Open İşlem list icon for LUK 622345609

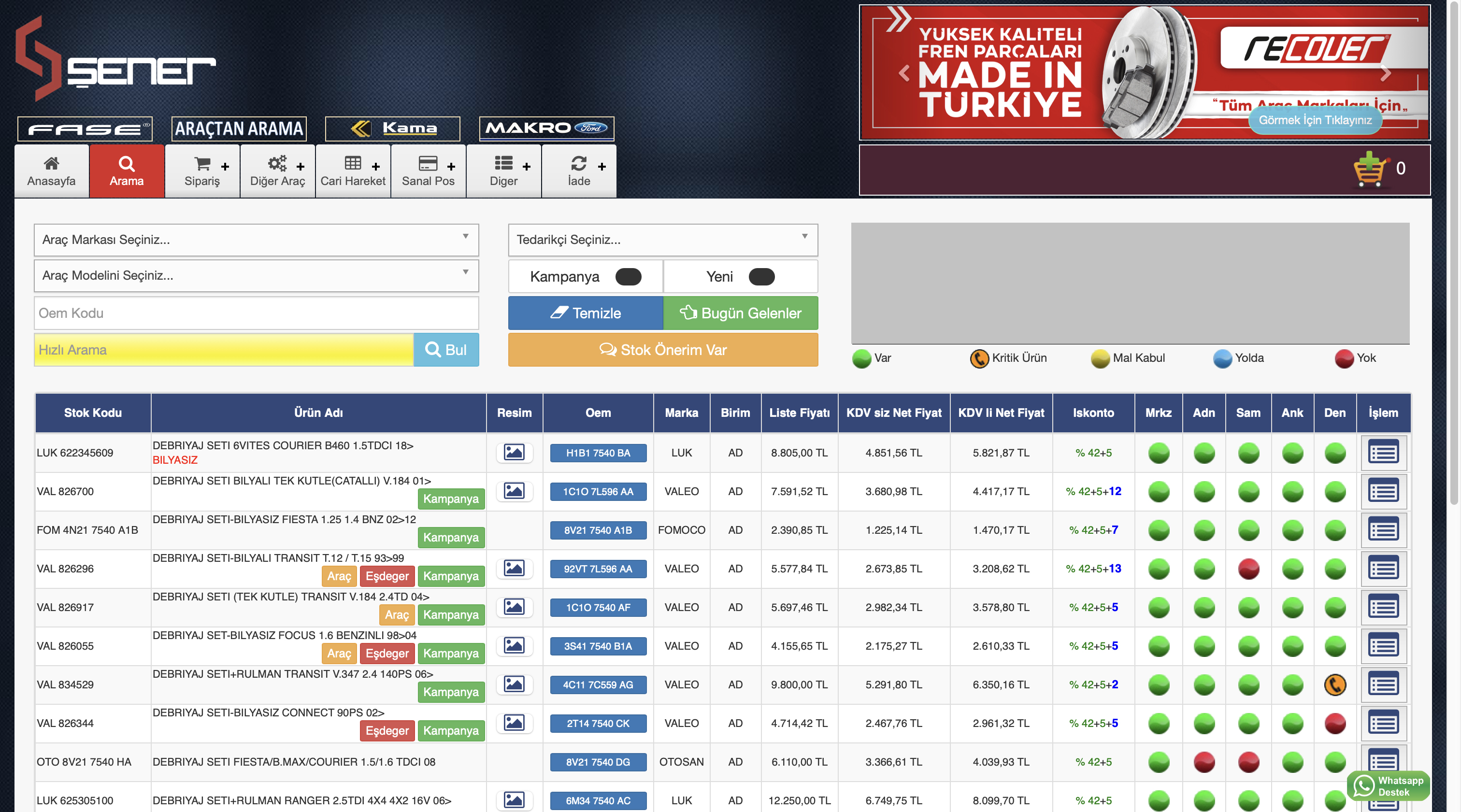(x=1383, y=453)
